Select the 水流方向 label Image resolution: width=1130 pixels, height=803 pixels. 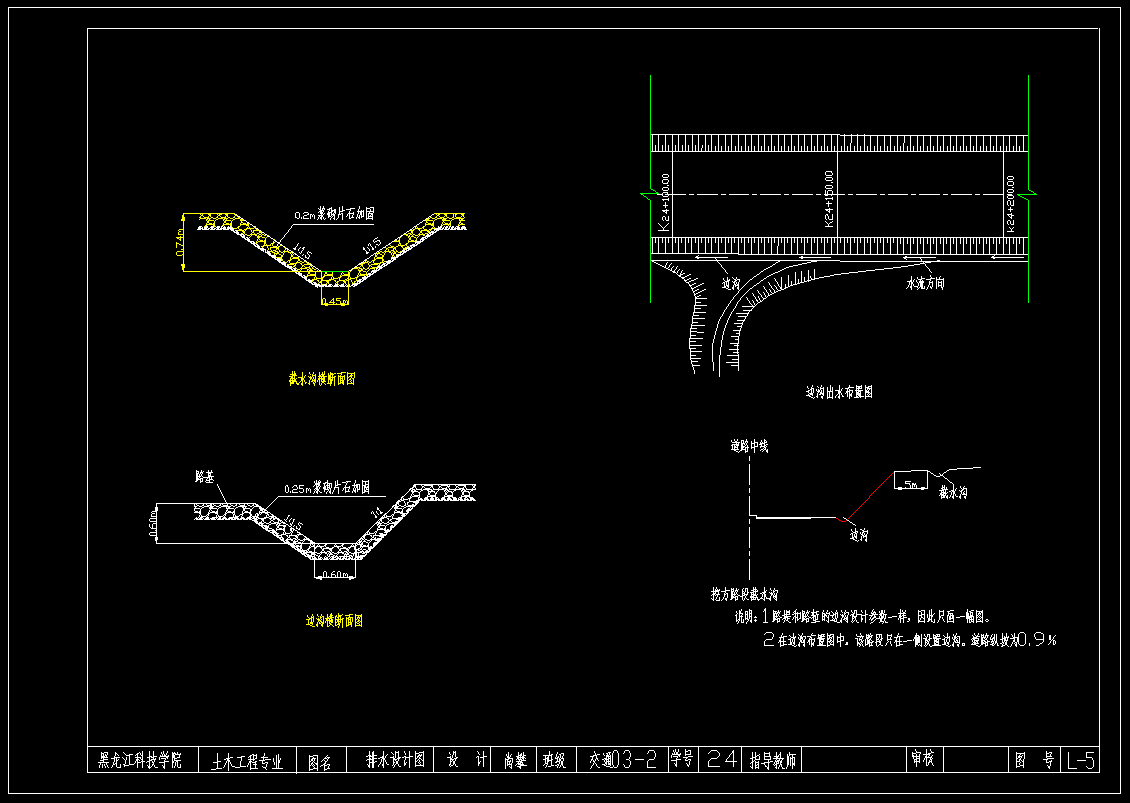925,284
